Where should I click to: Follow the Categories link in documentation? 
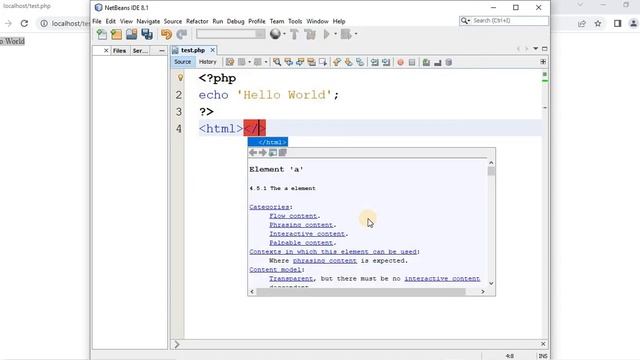coord(269,207)
